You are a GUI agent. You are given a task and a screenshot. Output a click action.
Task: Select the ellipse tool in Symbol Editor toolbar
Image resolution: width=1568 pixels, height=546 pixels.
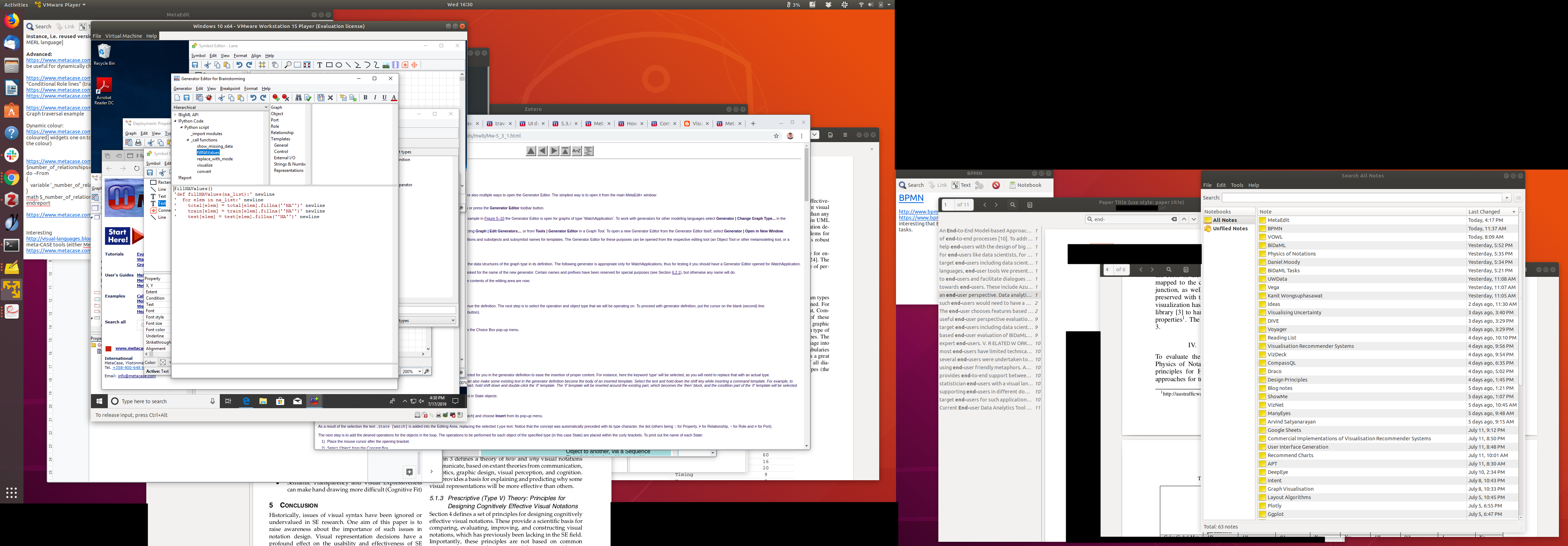click(338, 65)
